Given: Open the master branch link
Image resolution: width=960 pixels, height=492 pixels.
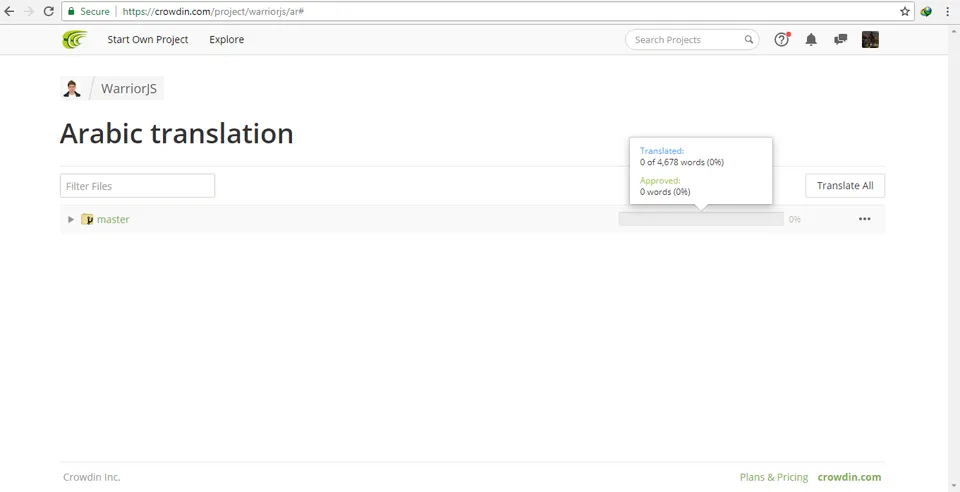Looking at the screenshot, I should tap(113, 219).
